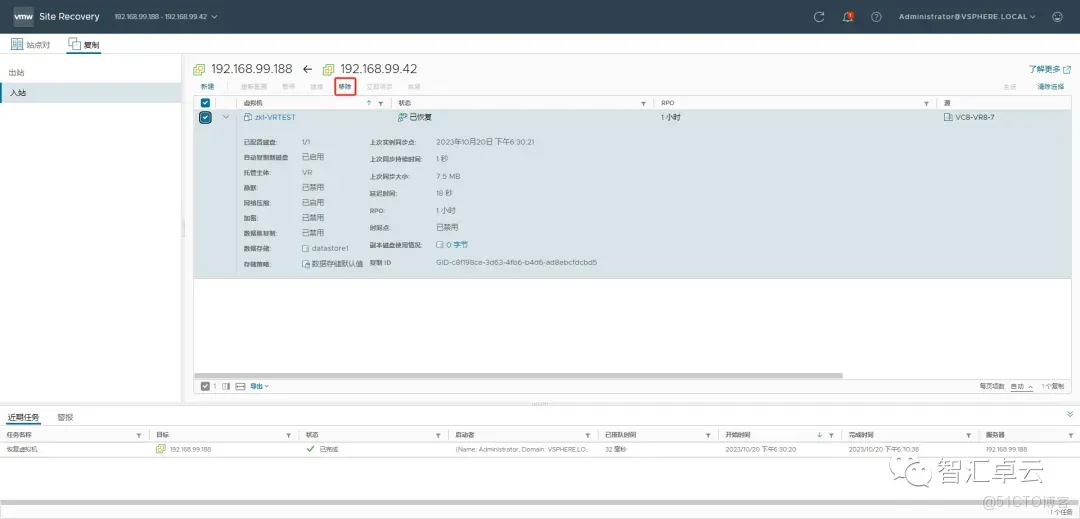
Task: Click 192.168.99.188 in tasks 目标 column
Action: 190,449
